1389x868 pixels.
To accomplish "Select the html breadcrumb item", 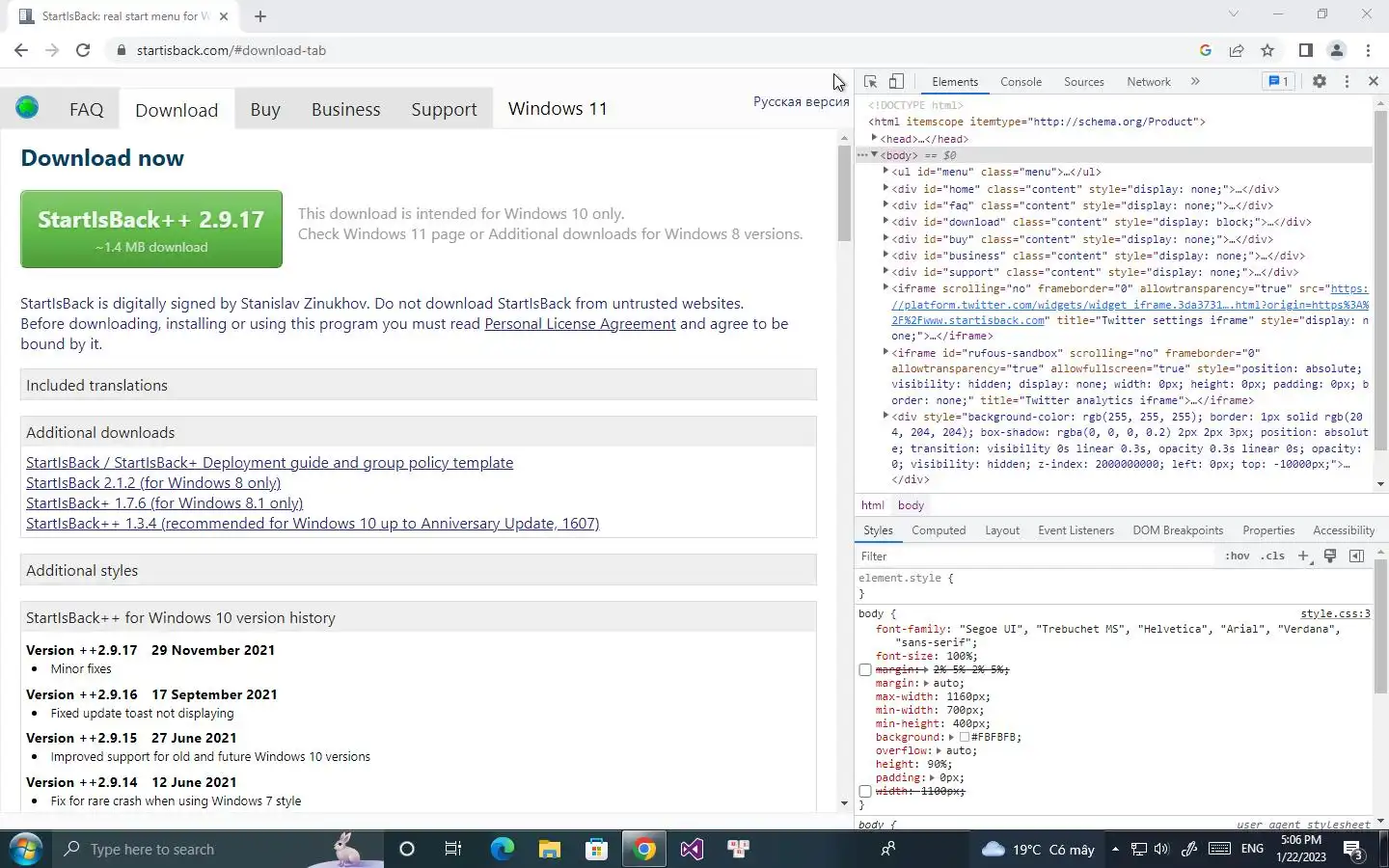I will click(872, 505).
